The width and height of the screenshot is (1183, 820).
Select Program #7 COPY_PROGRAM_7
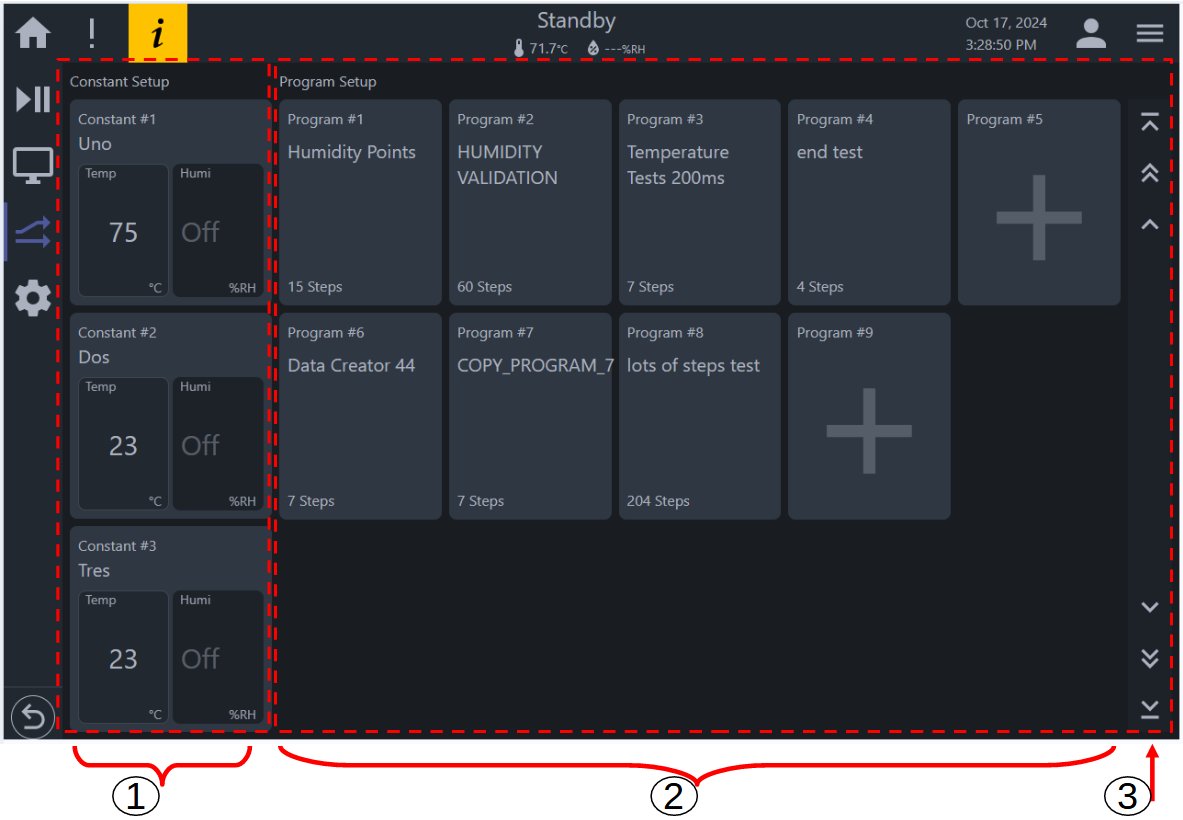[530, 416]
